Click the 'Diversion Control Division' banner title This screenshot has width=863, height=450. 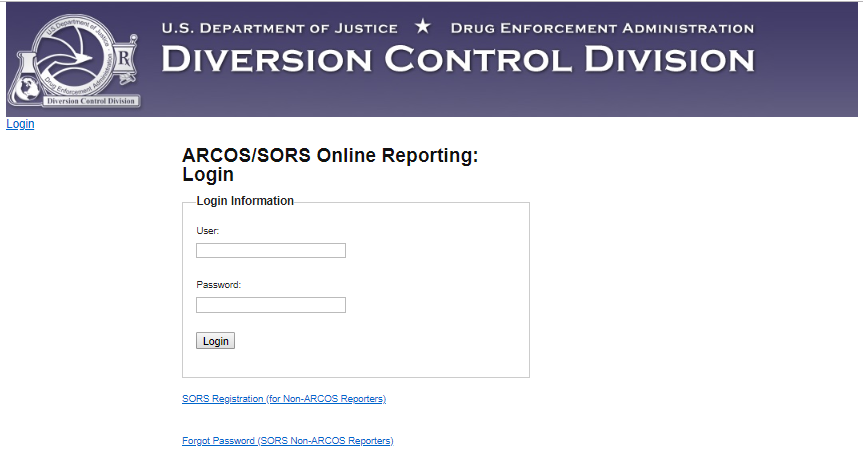(458, 59)
